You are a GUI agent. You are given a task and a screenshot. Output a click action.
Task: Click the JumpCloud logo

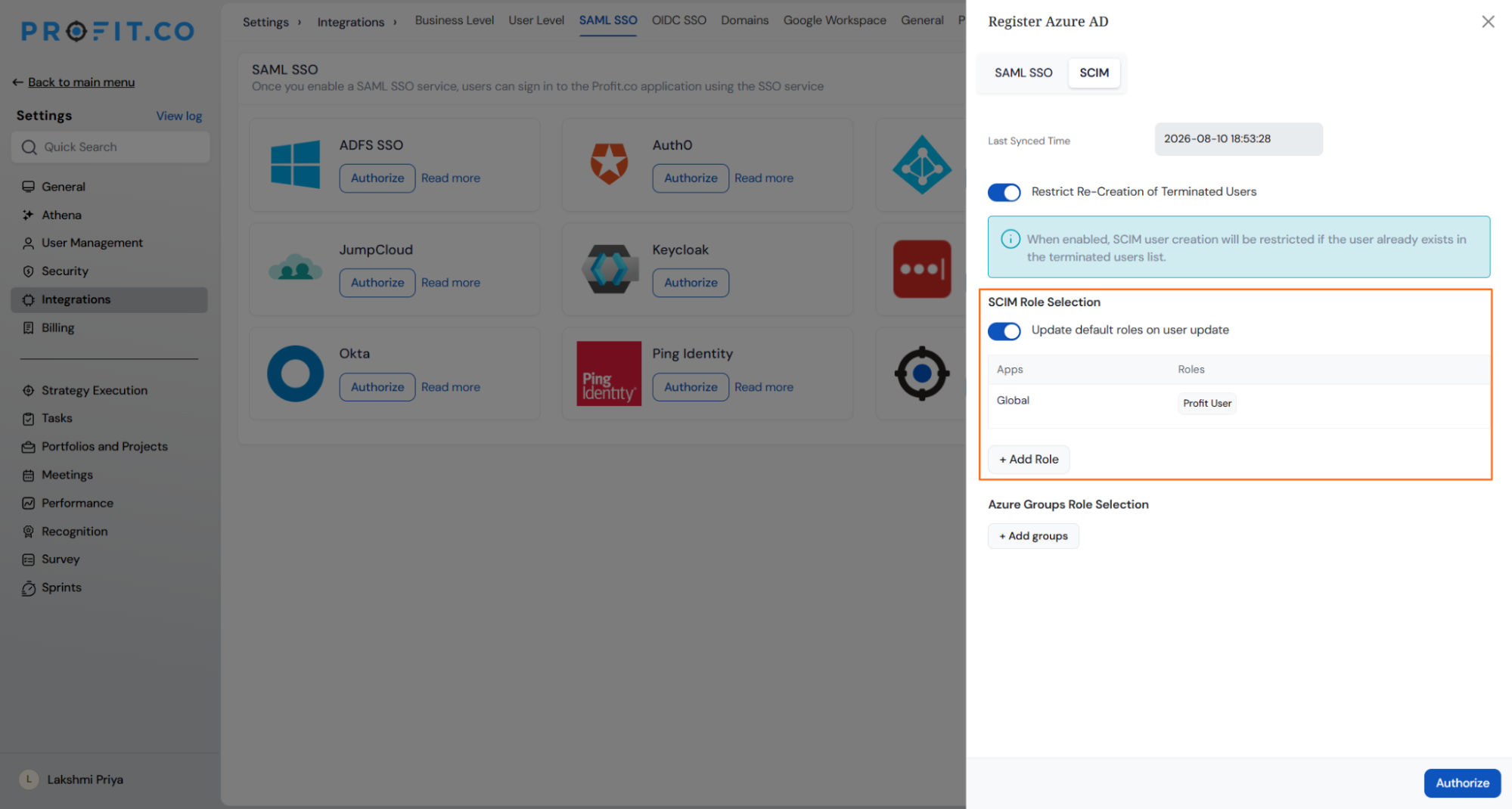[x=295, y=268]
